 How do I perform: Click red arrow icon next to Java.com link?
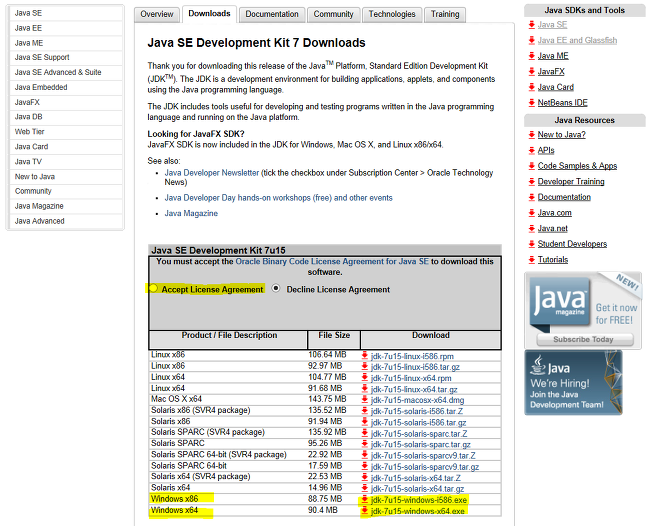tap(531, 213)
